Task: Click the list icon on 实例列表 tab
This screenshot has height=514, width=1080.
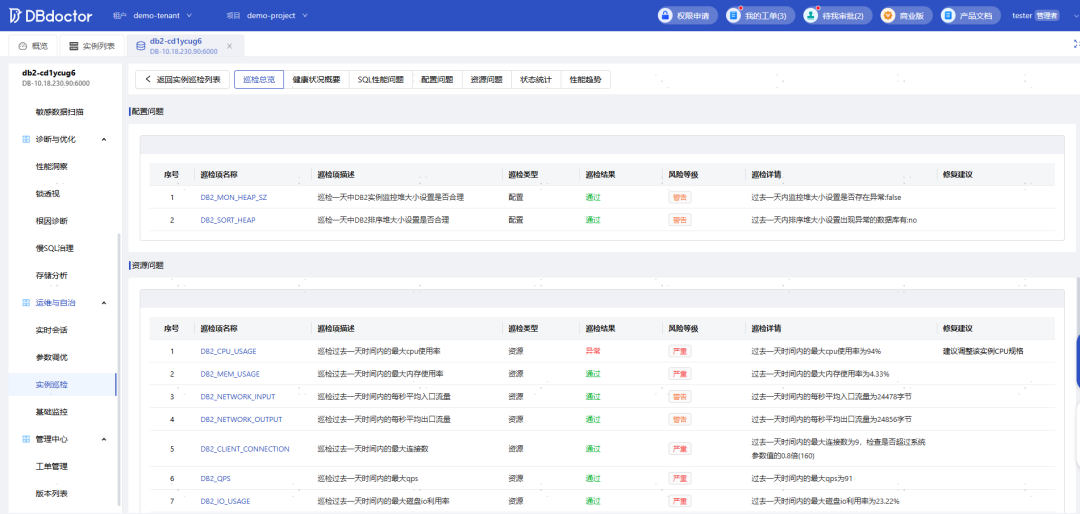Action: pyautogui.click(x=74, y=46)
